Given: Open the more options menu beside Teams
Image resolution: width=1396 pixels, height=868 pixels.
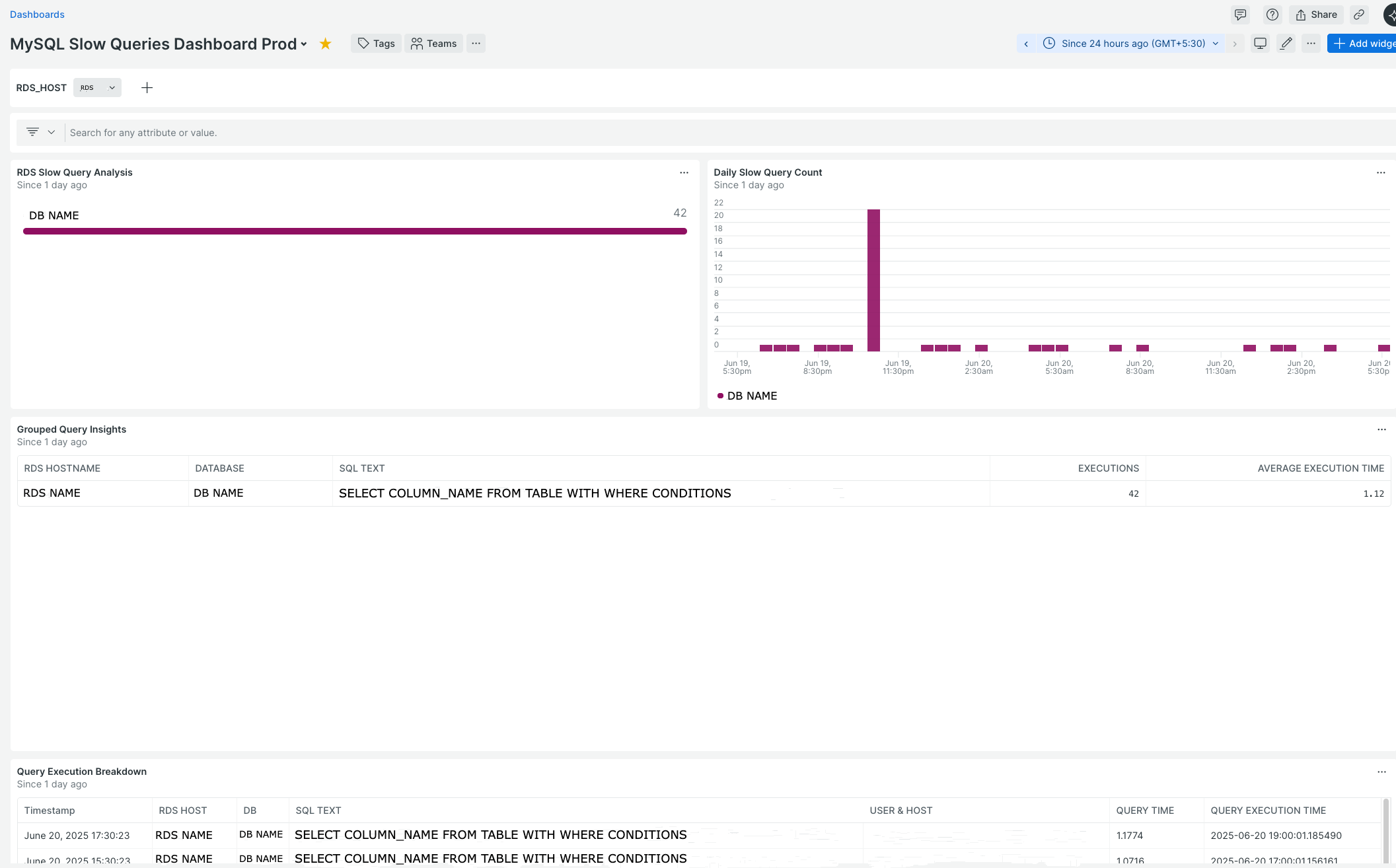Looking at the screenshot, I should point(476,44).
